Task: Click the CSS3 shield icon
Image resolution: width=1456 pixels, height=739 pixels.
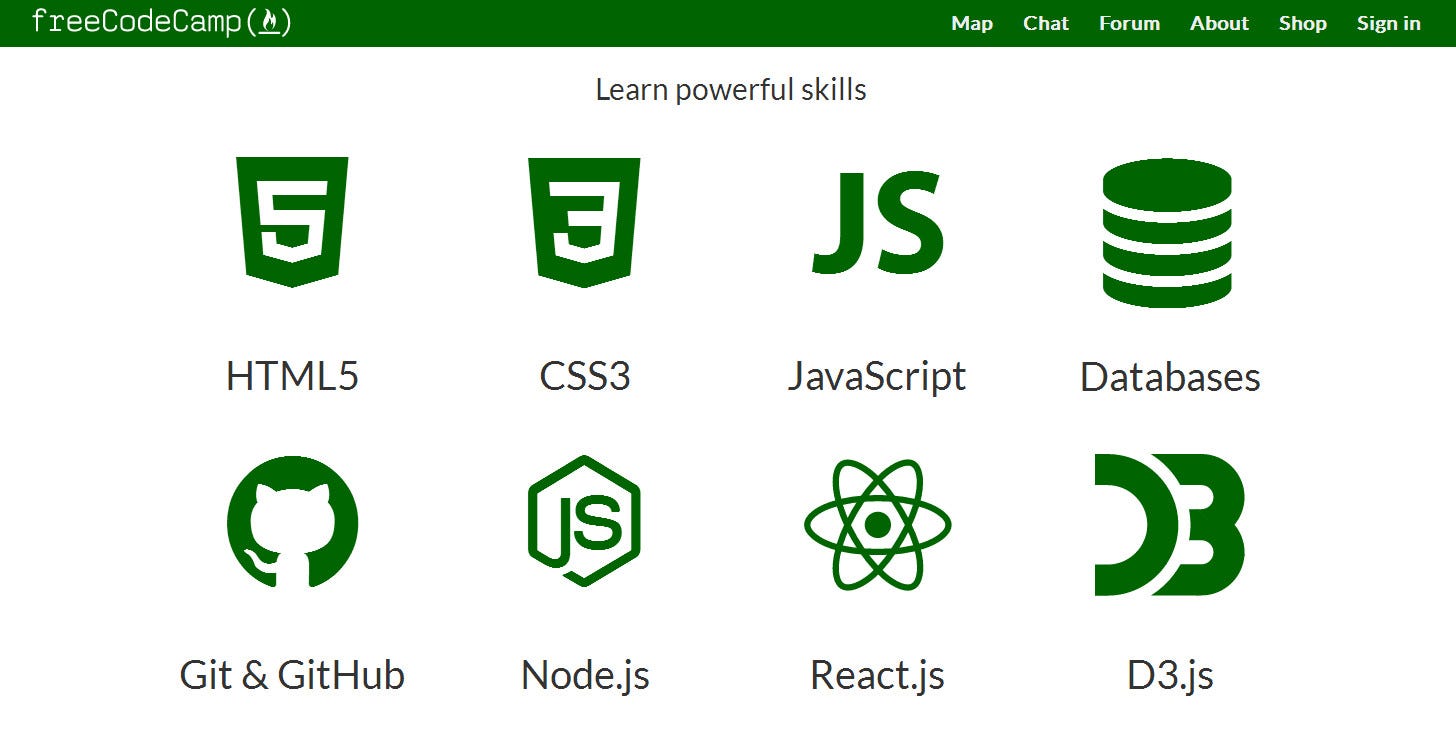Action: pos(584,222)
